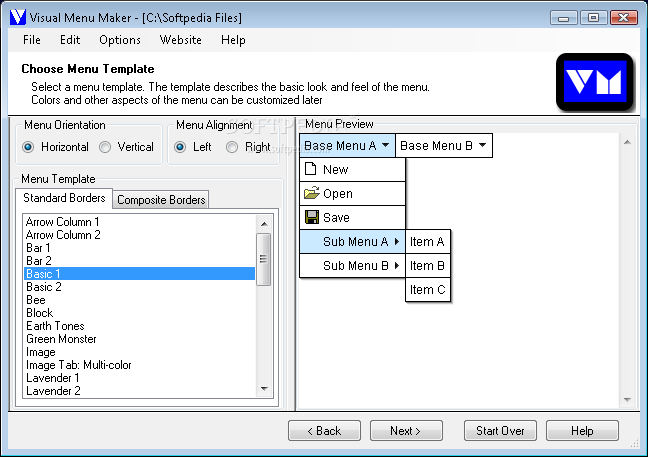Select the Basic 1 template

coord(140,274)
